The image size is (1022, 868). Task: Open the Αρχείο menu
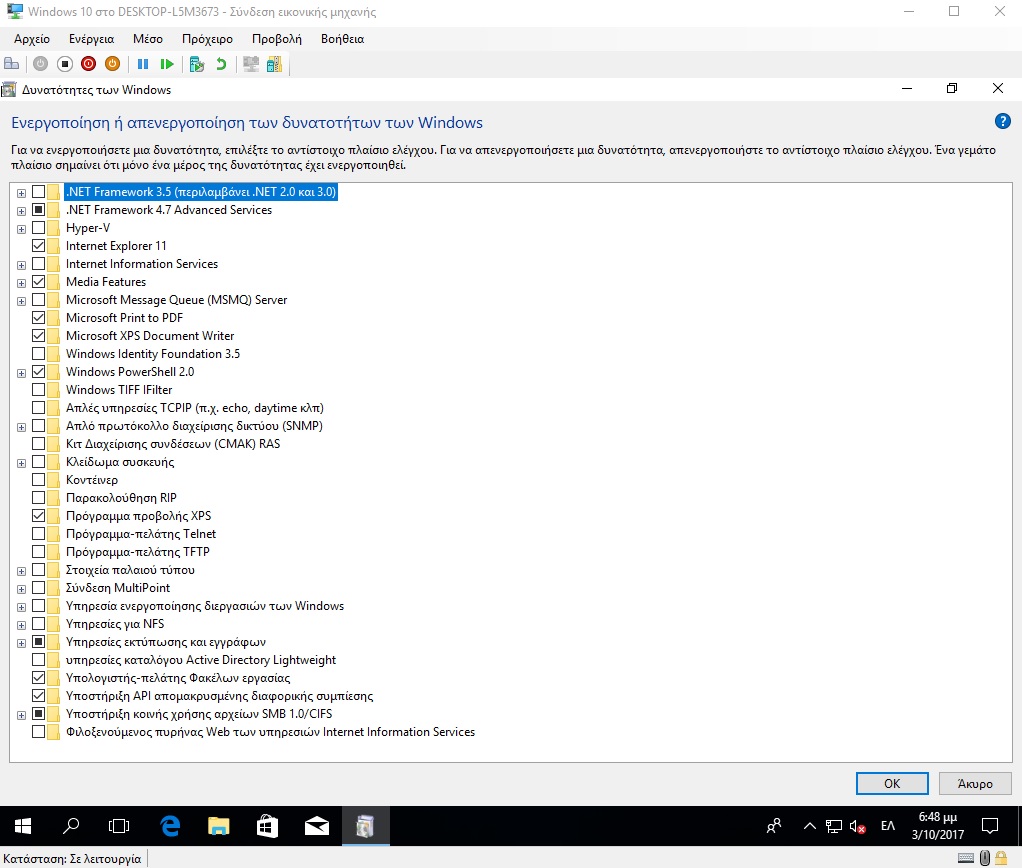pos(32,39)
